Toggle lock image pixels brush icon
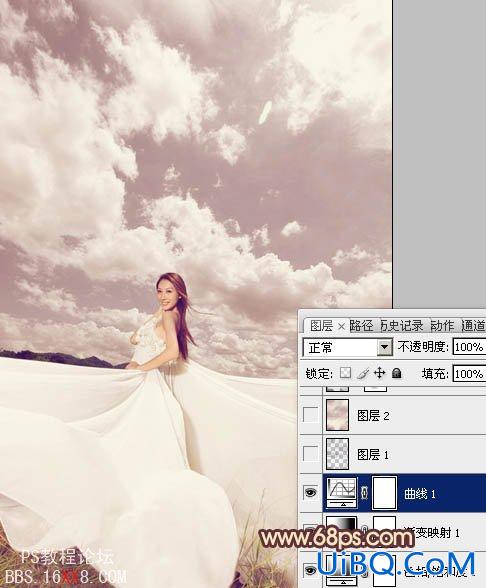486x588 pixels. click(x=363, y=373)
